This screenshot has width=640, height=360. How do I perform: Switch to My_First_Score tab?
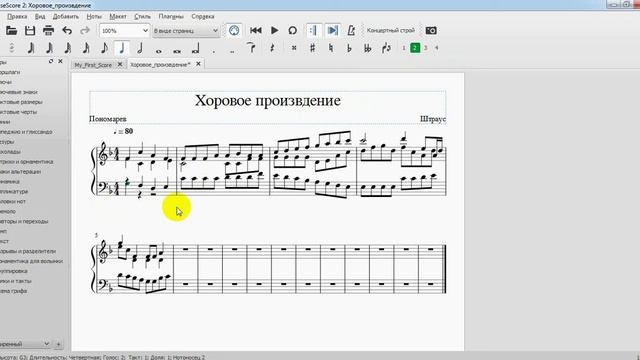[93, 64]
